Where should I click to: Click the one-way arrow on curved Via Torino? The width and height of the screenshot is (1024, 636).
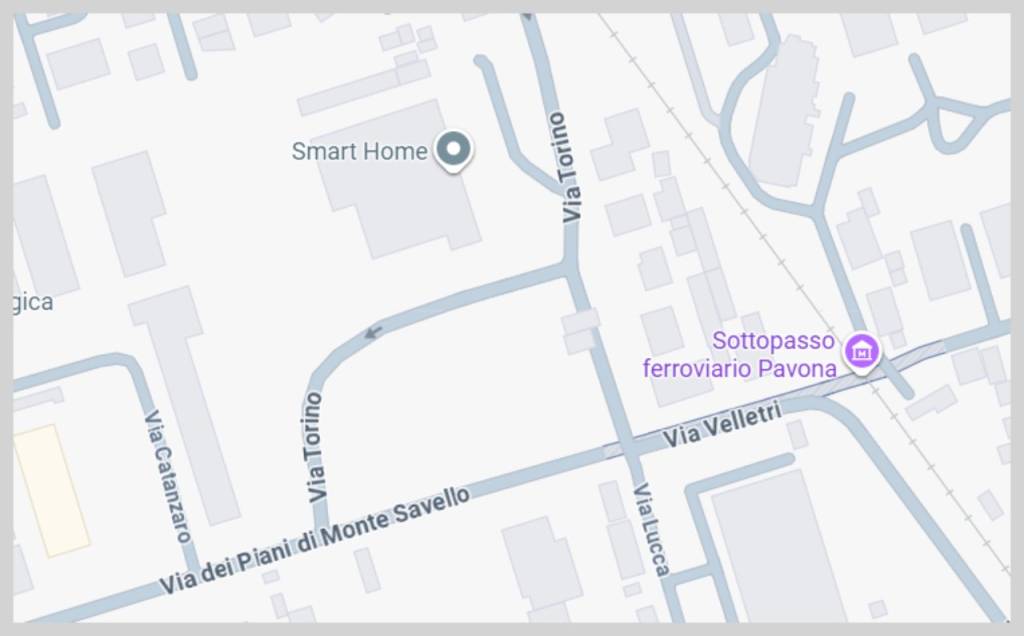tap(373, 332)
